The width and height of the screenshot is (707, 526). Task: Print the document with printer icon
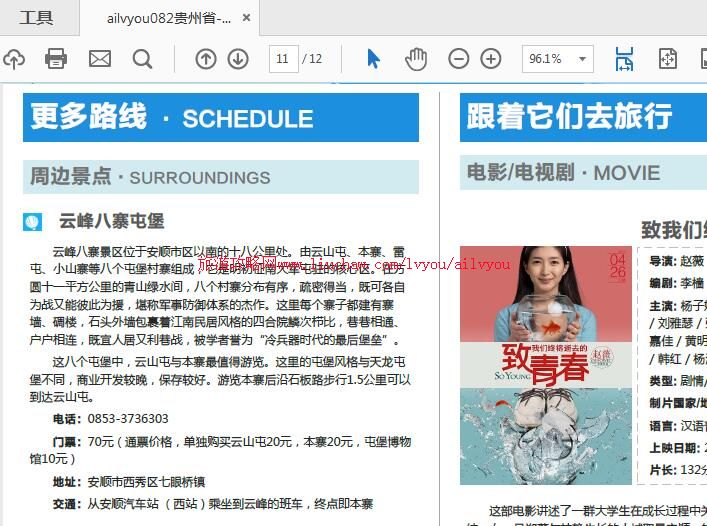click(56, 59)
